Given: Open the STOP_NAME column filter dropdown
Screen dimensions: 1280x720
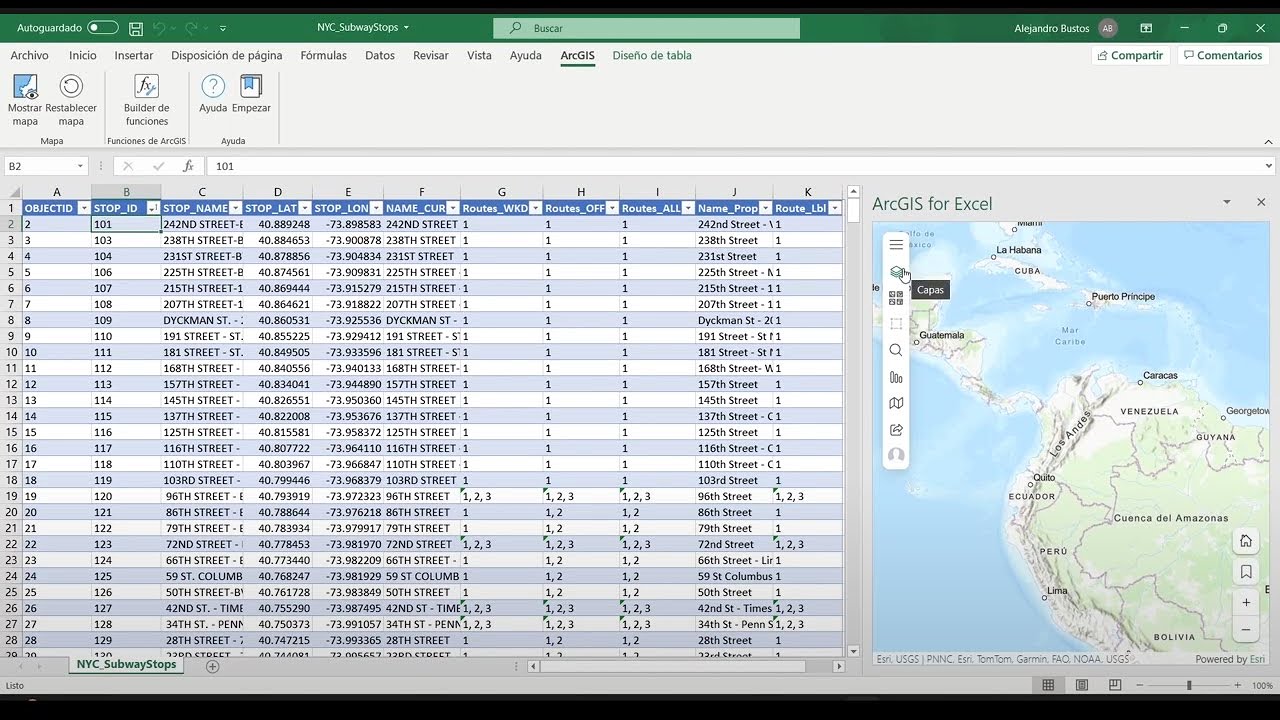Looking at the screenshot, I should [x=235, y=208].
